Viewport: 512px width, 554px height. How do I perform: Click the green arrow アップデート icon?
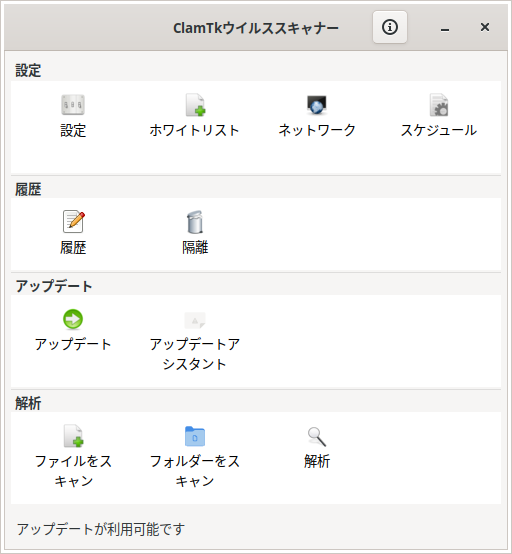coord(73,319)
